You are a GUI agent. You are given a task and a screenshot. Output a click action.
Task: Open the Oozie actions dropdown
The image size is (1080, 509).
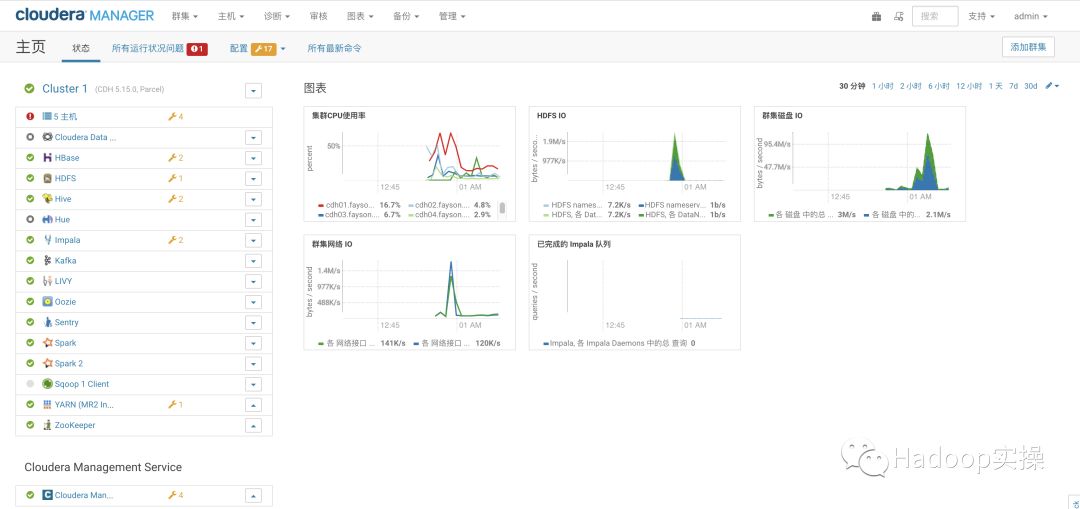pyautogui.click(x=253, y=302)
